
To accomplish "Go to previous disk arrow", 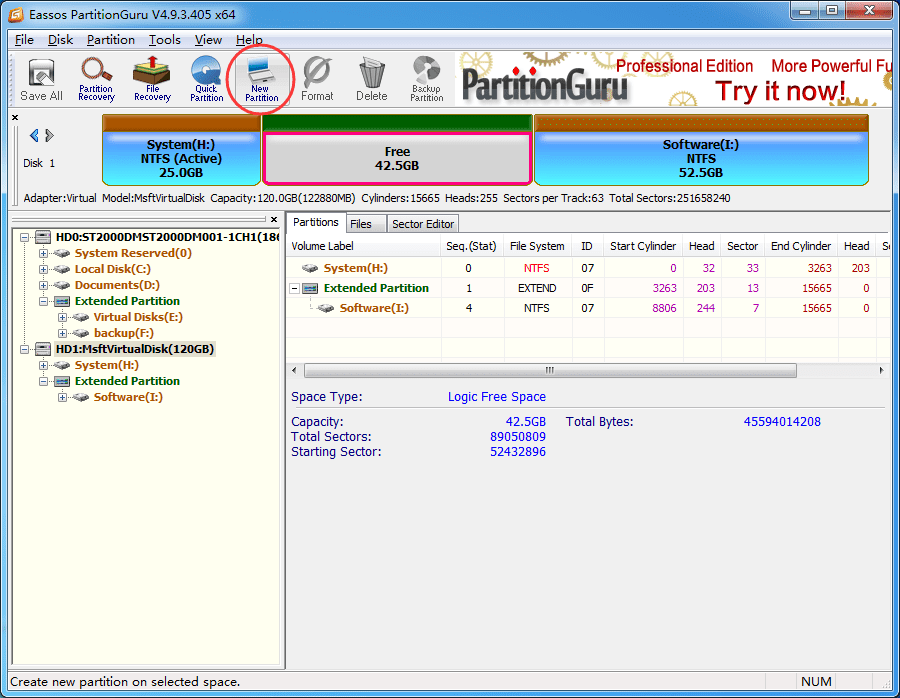I will 34,135.
